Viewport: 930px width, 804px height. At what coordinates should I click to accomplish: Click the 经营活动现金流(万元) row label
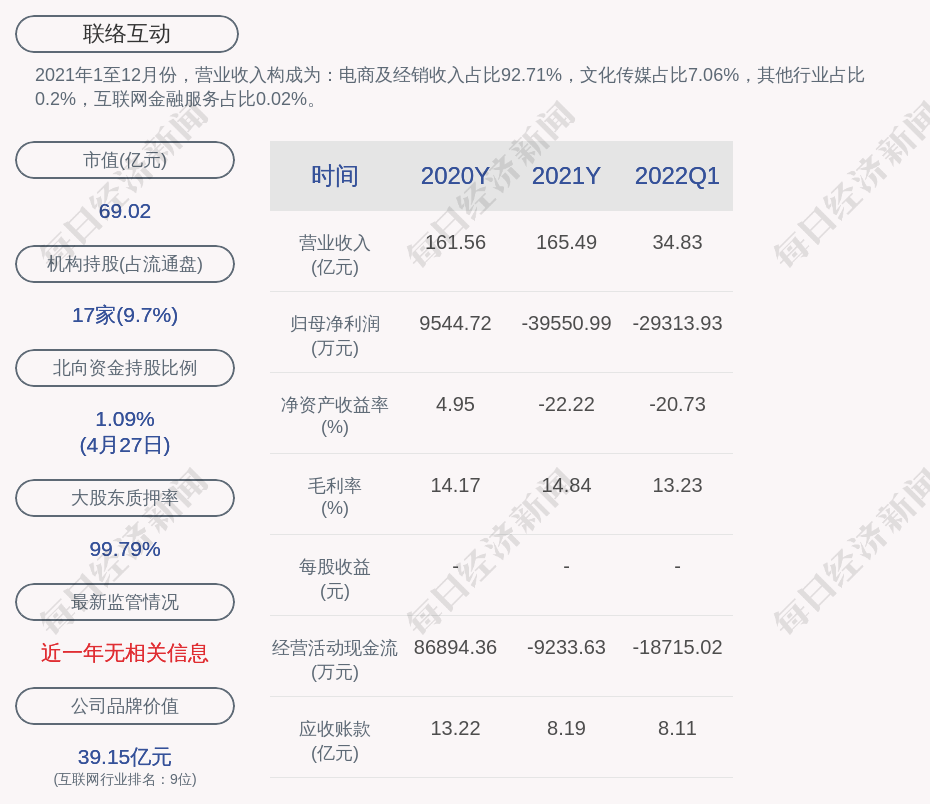point(335,660)
